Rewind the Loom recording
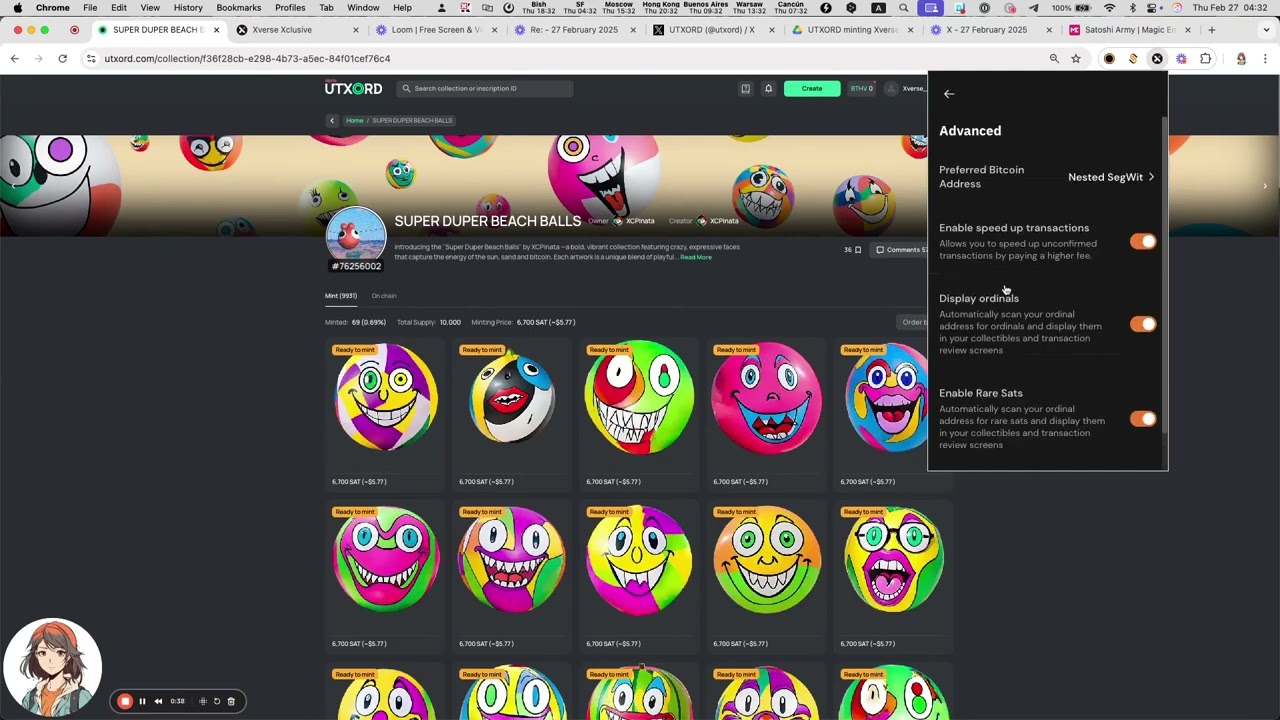Screen dimensions: 1280x720 coord(158,701)
